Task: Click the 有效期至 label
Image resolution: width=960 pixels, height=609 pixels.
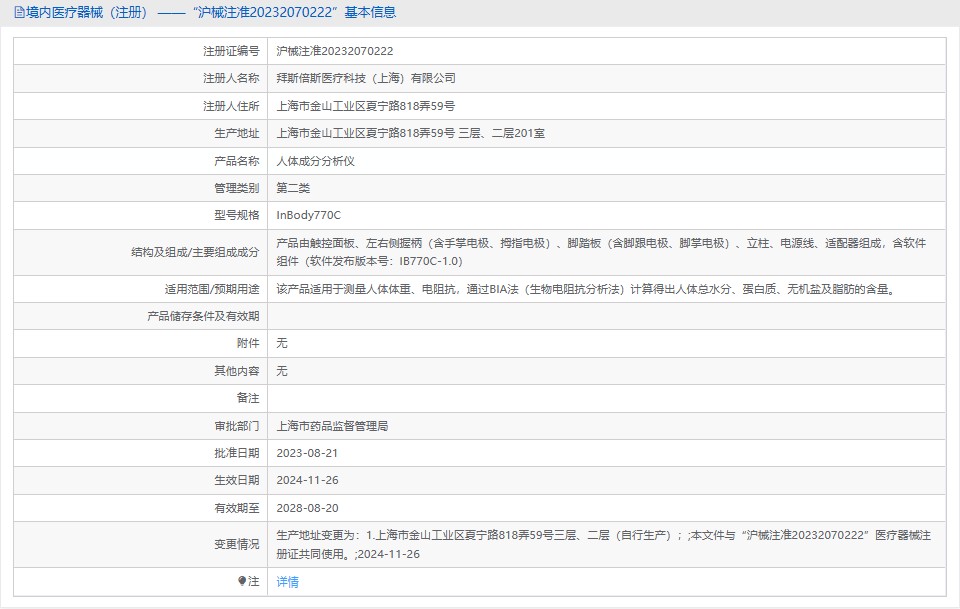Action: tap(236, 508)
